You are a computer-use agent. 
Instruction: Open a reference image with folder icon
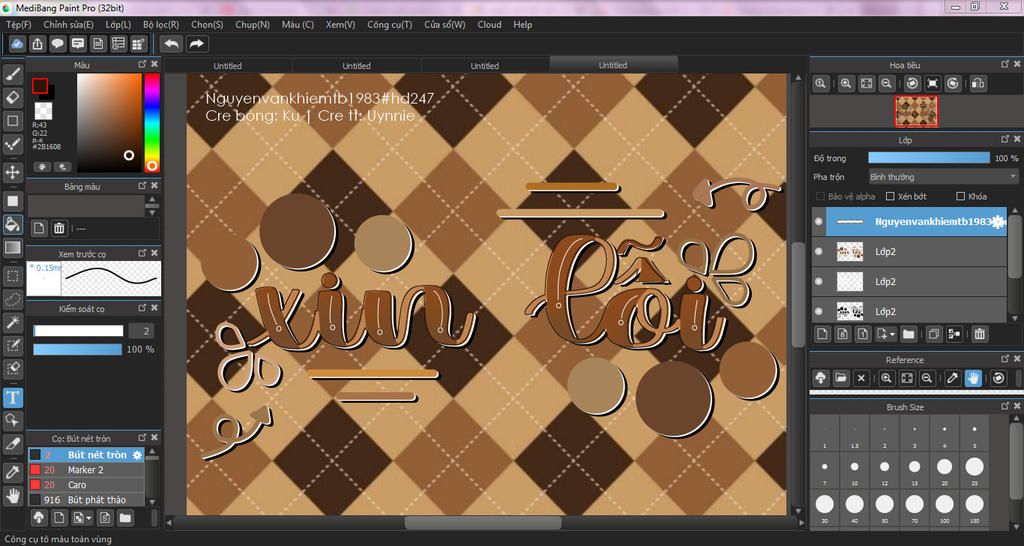pyautogui.click(x=841, y=377)
